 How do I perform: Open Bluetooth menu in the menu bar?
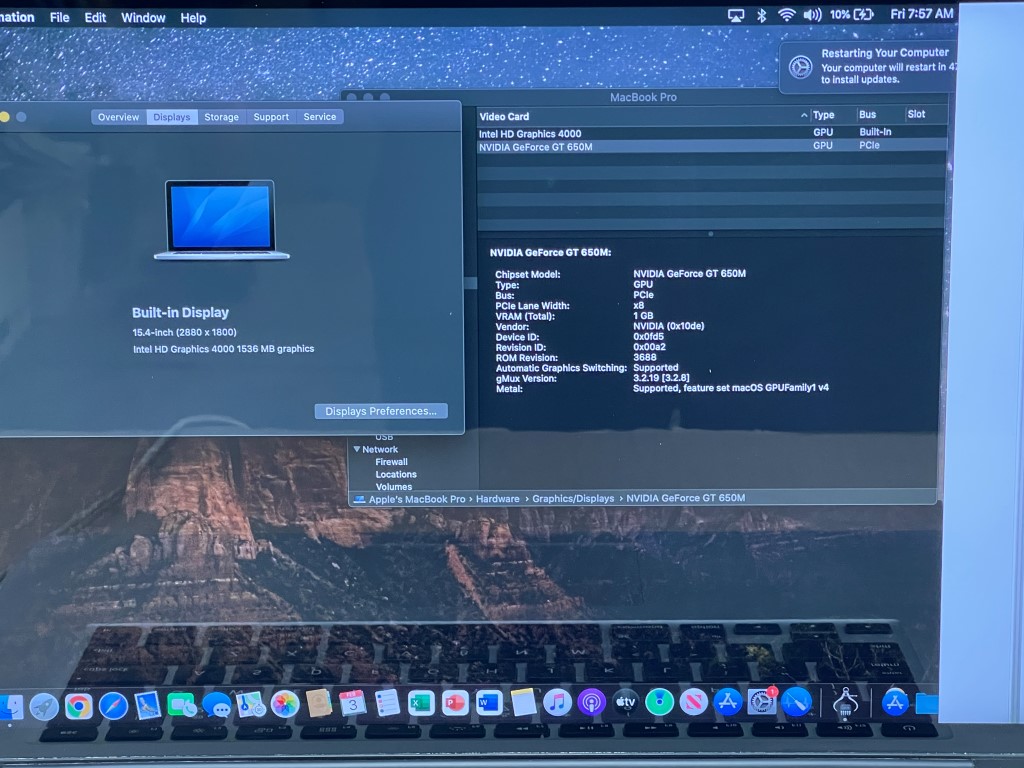[x=761, y=15]
